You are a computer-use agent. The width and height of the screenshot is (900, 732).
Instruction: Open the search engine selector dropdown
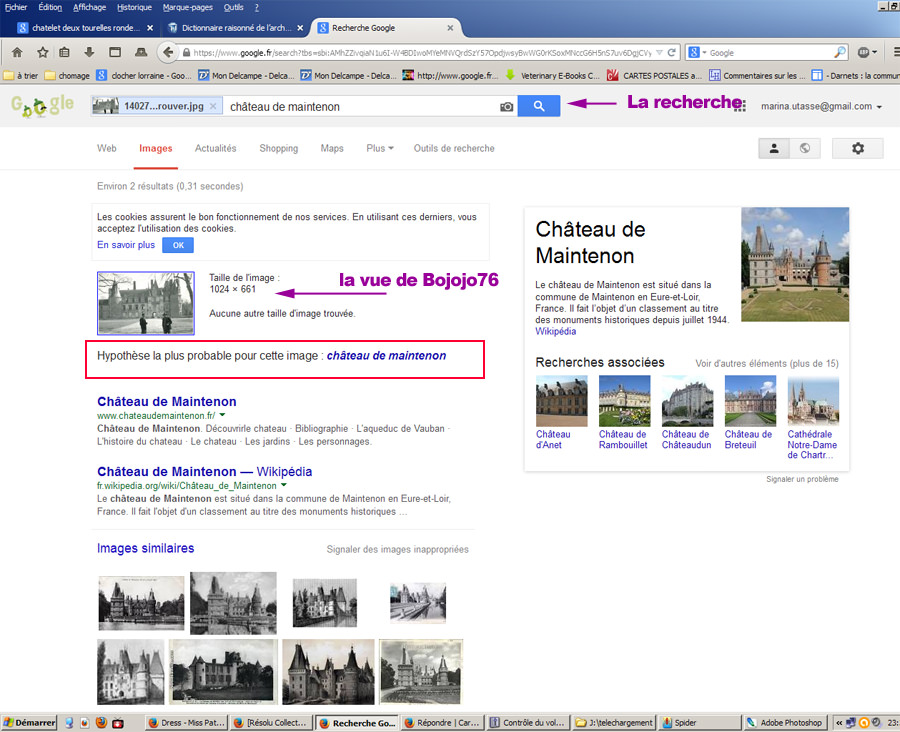[x=697, y=52]
